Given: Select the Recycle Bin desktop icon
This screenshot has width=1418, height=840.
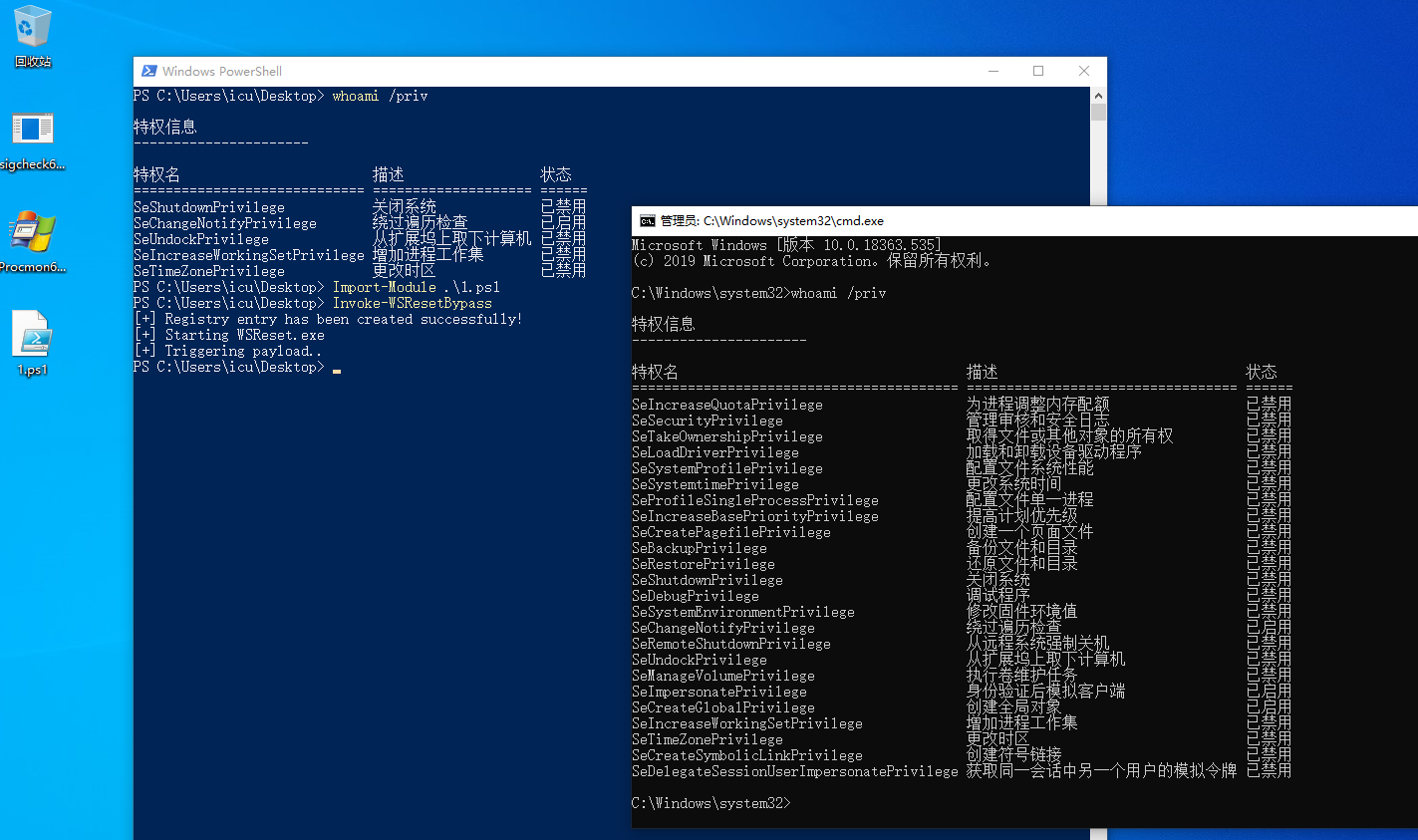Looking at the screenshot, I should [33, 35].
